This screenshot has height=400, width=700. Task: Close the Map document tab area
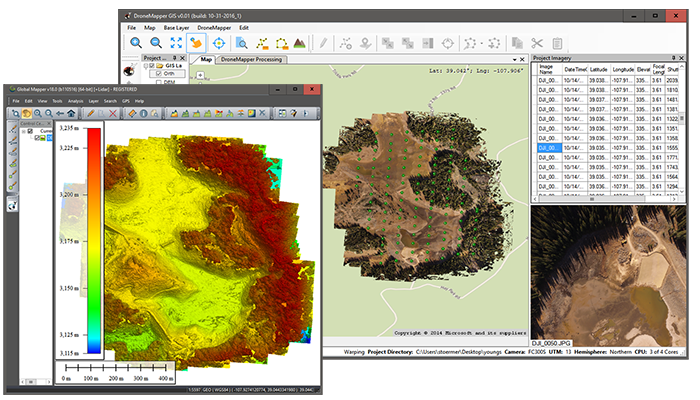point(522,59)
